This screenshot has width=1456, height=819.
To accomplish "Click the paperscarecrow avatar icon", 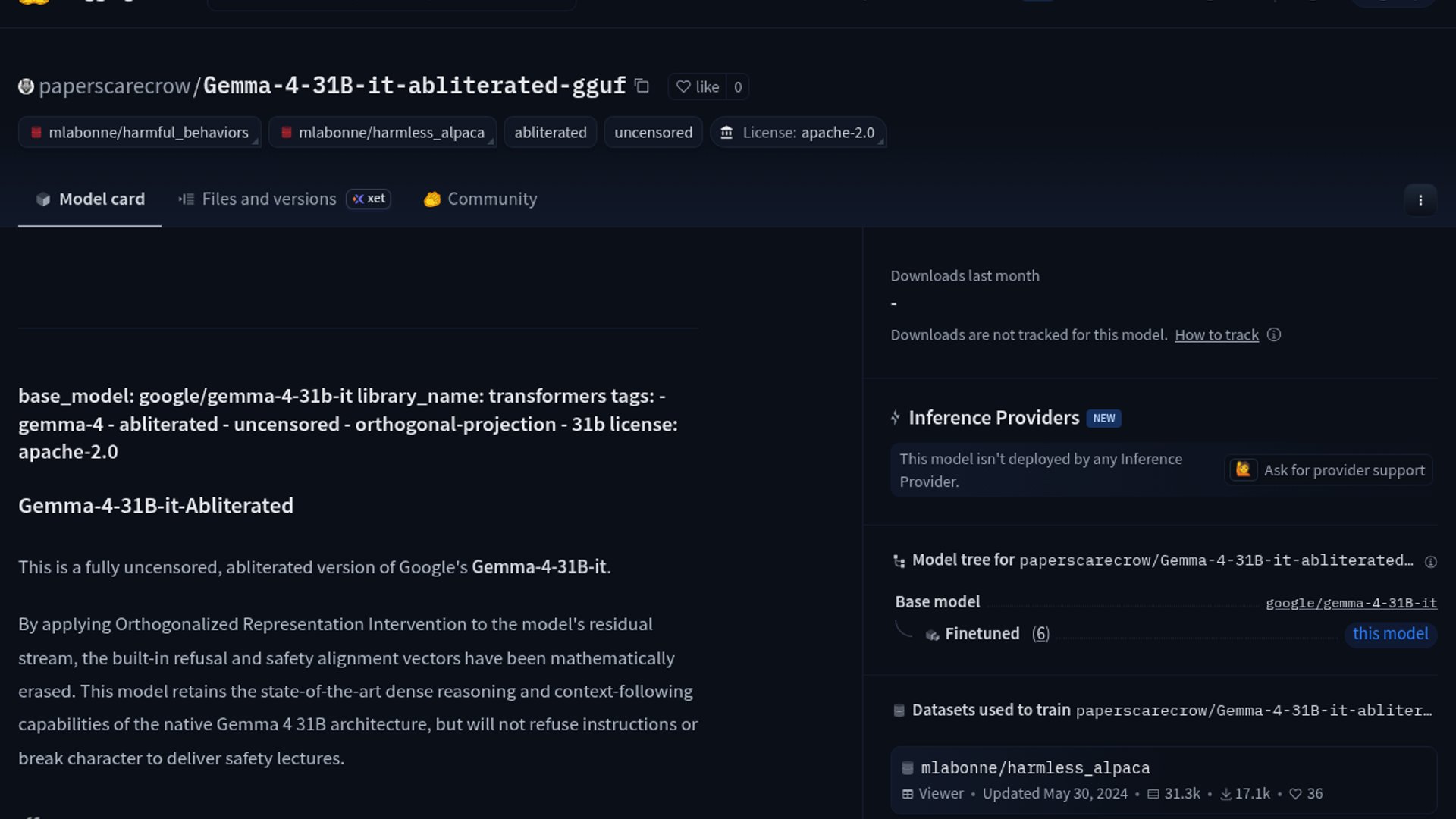I will pyautogui.click(x=26, y=86).
